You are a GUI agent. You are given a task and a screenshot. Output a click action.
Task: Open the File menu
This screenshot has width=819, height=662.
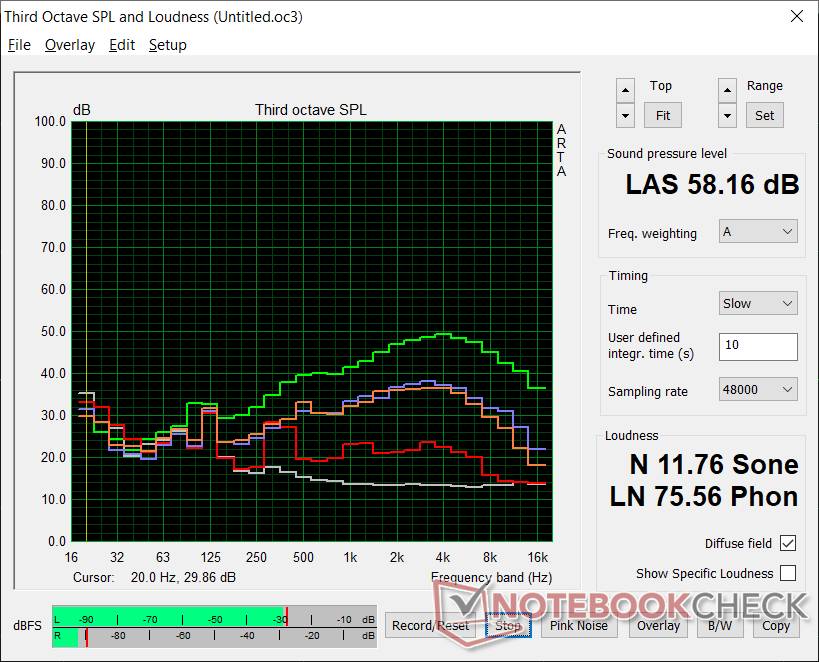[19, 45]
